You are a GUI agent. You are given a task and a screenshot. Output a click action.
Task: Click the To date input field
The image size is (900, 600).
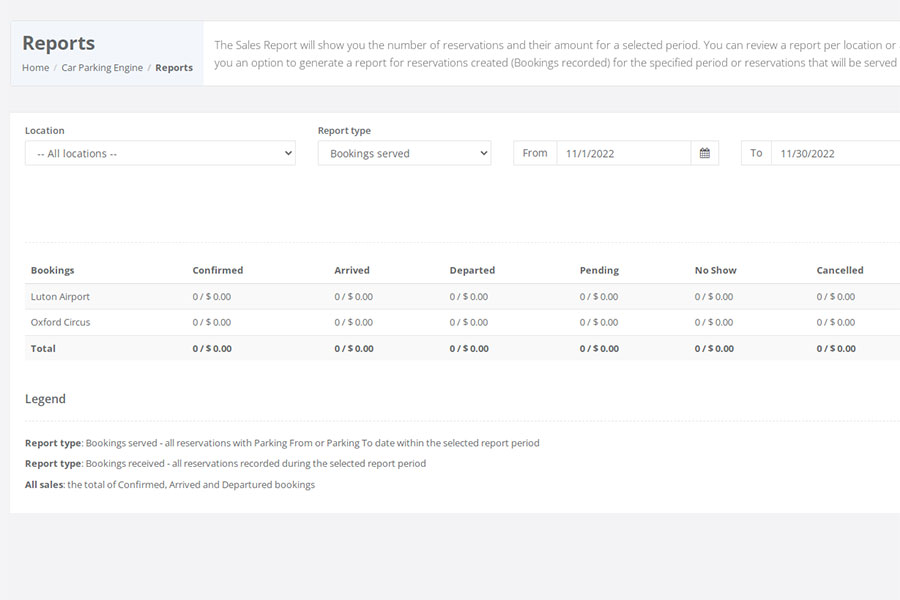point(836,153)
